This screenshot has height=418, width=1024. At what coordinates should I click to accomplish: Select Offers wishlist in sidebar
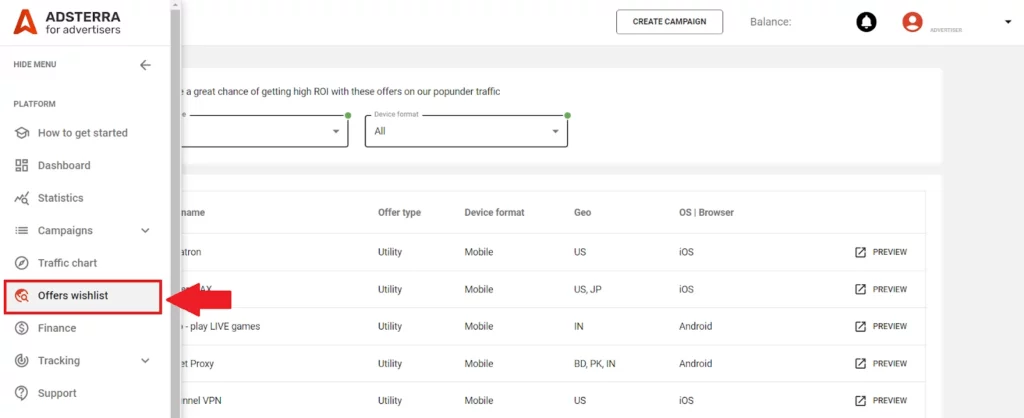tap(73, 296)
